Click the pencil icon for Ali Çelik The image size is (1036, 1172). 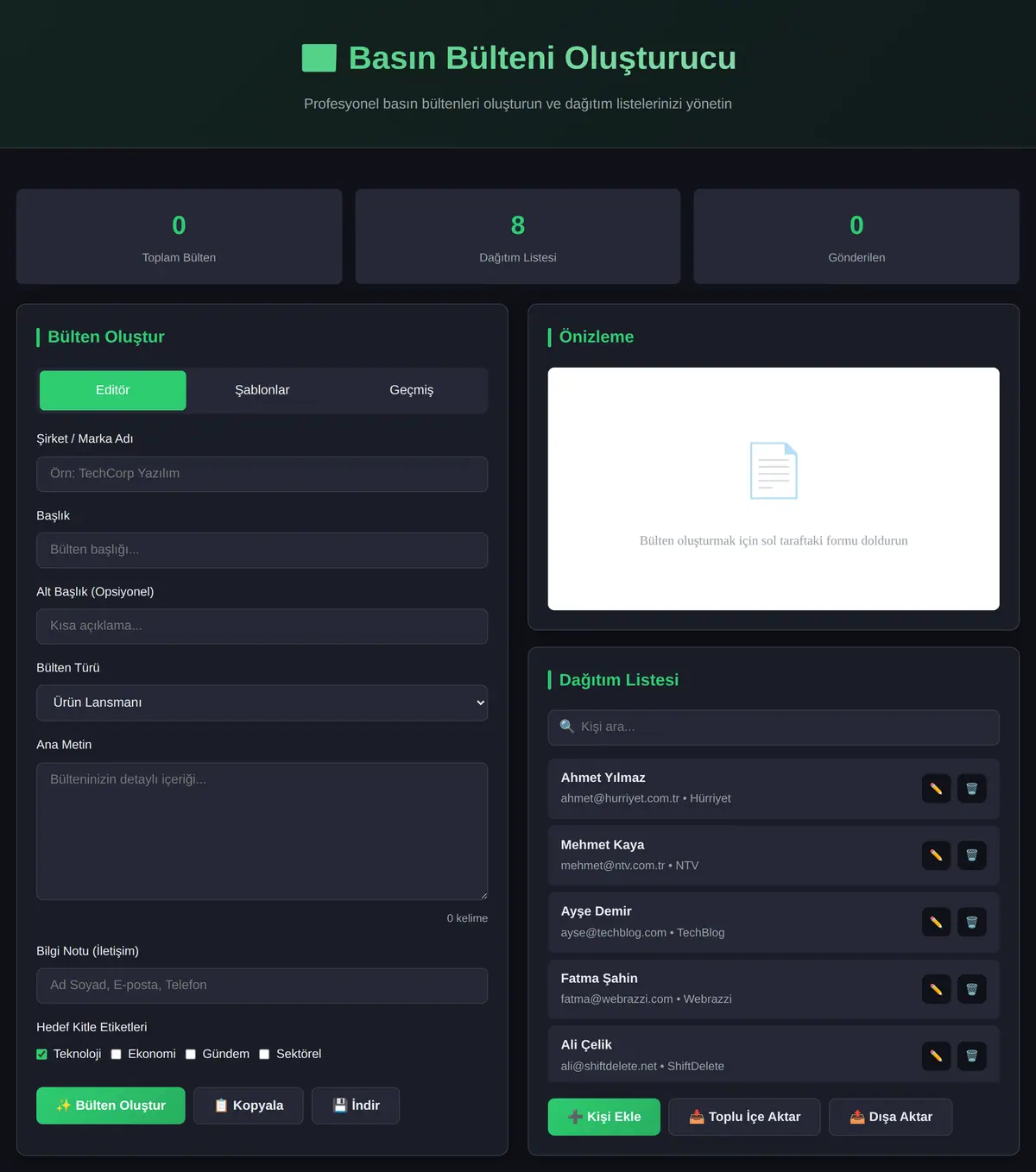pyautogui.click(x=936, y=1055)
